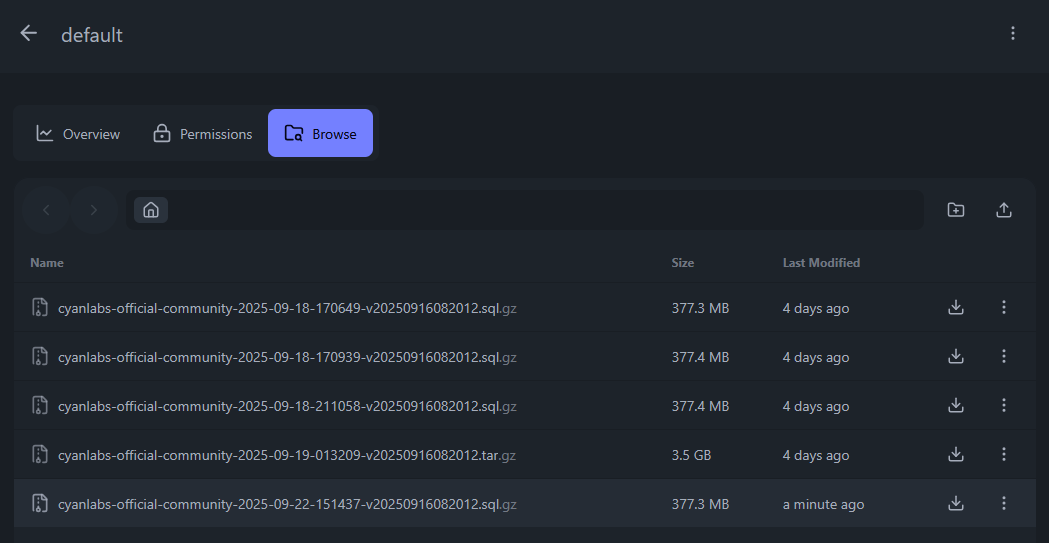Select the file name ending 151437-v20250916082012.sql.gz
The image size is (1049, 543).
[x=287, y=504]
